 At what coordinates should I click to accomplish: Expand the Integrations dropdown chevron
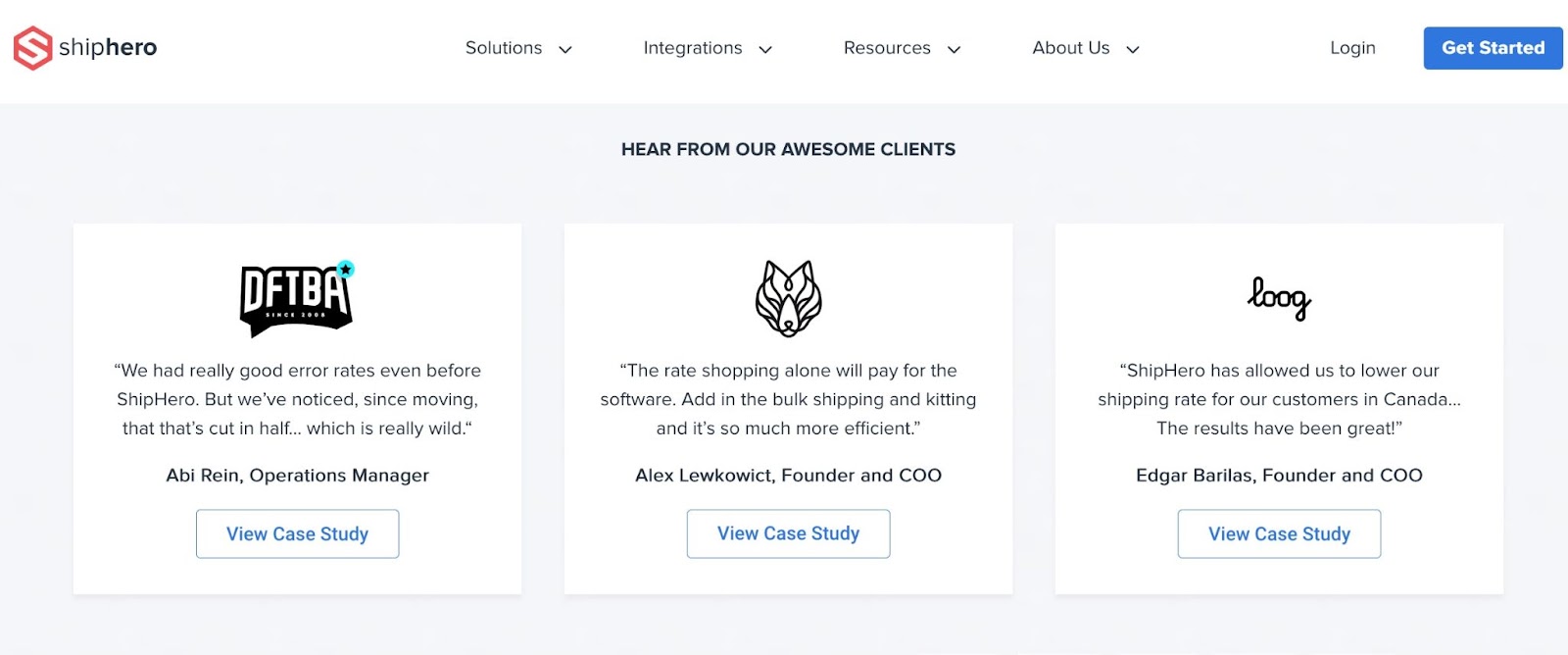coord(765,49)
